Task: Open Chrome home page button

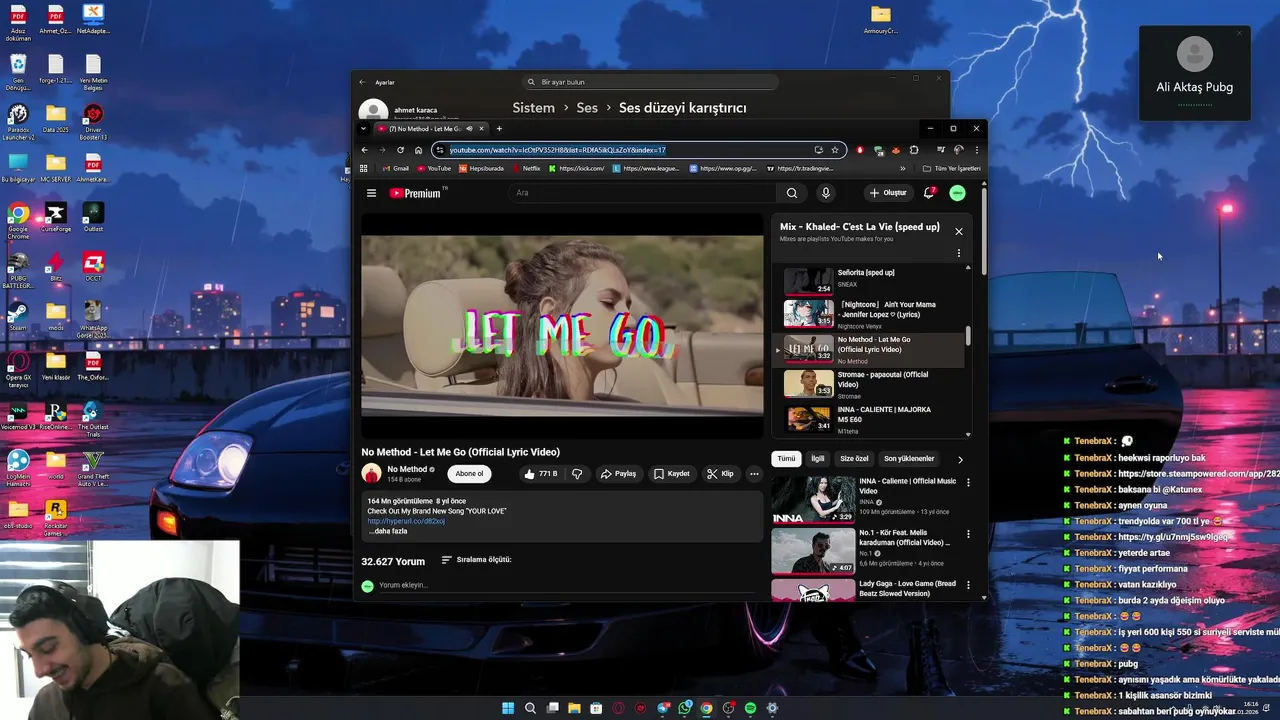Action: coord(418,150)
